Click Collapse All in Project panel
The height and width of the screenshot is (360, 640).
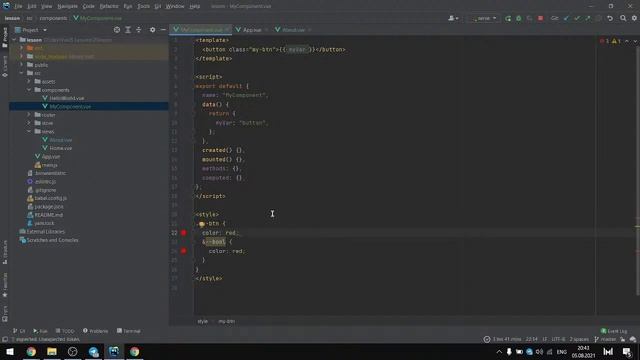139,30
